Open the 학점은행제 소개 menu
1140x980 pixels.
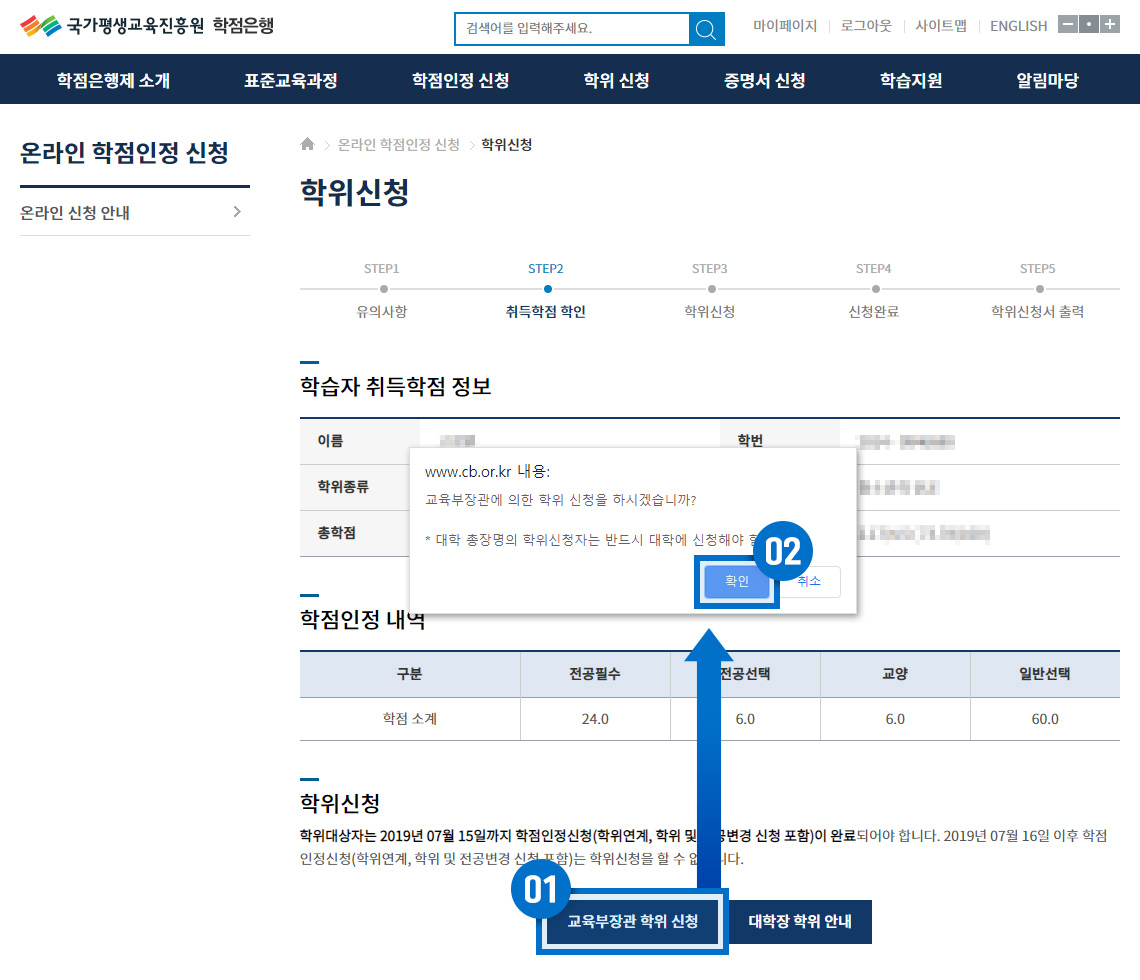(113, 81)
